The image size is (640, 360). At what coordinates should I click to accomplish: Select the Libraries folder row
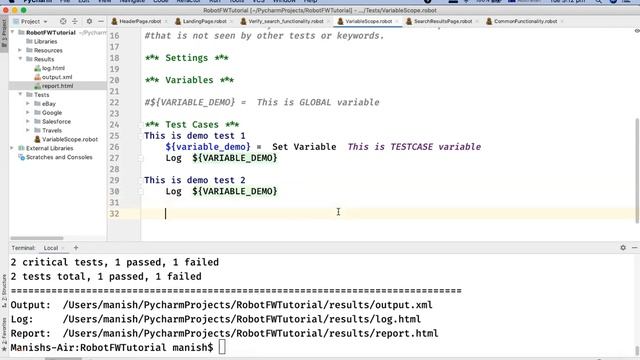58,42
